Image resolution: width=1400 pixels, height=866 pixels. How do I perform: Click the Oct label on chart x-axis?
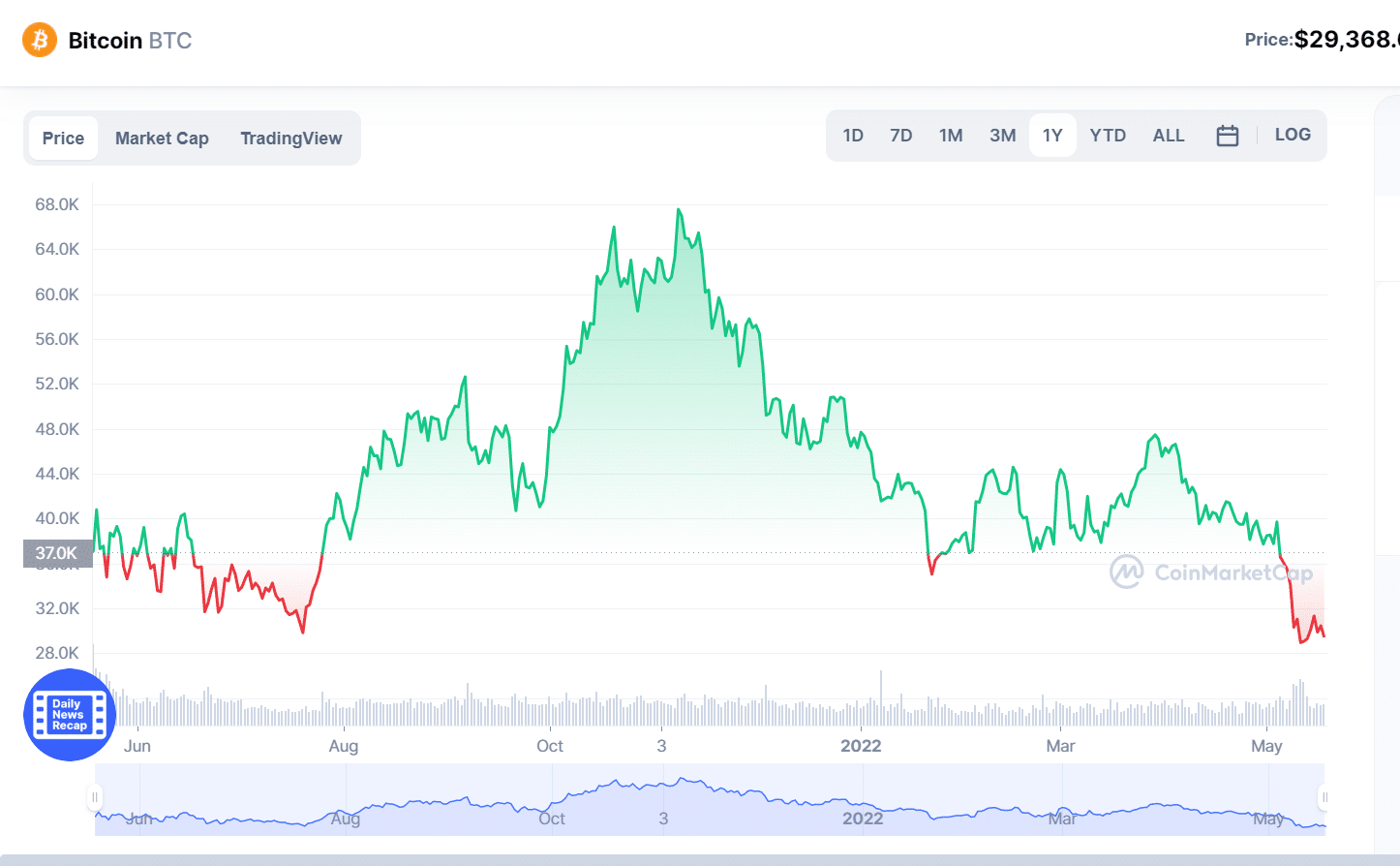click(x=550, y=746)
